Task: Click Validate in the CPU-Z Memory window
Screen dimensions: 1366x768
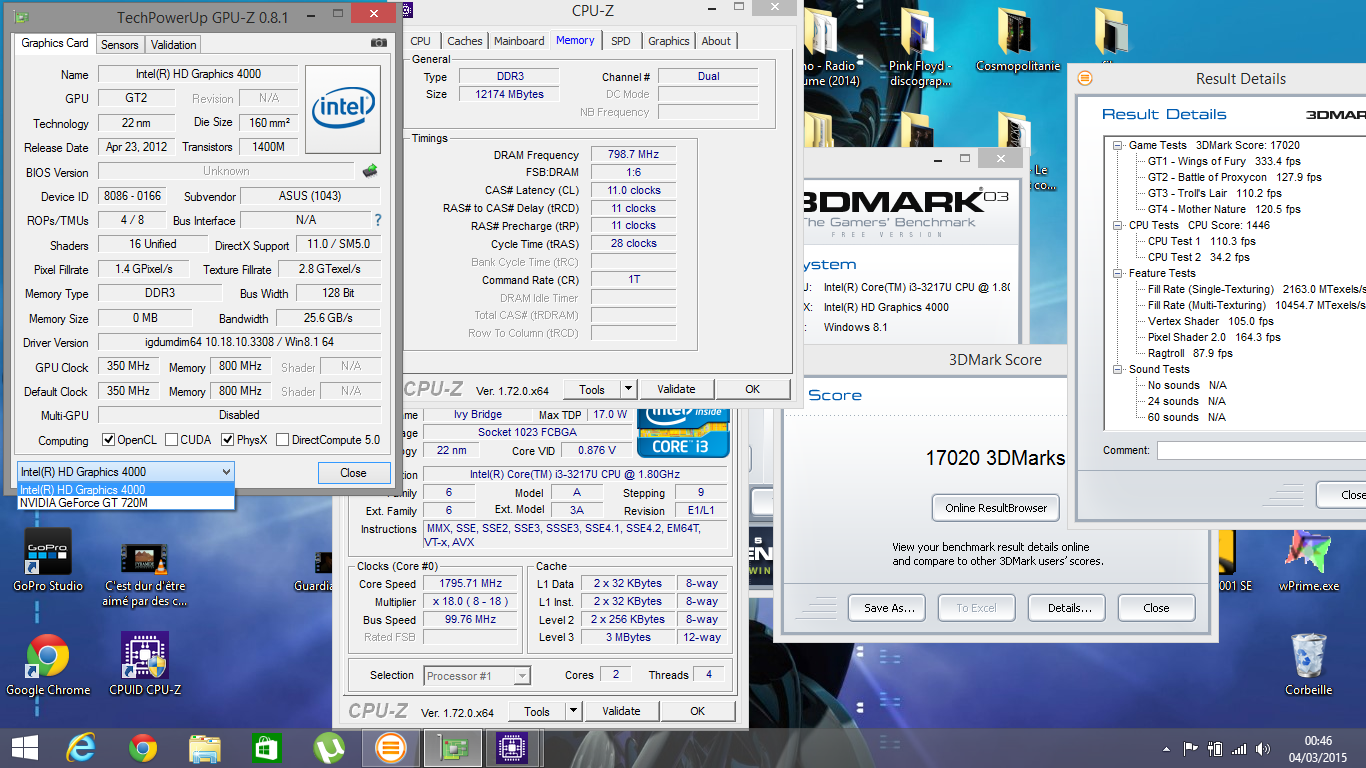Action: click(x=677, y=389)
